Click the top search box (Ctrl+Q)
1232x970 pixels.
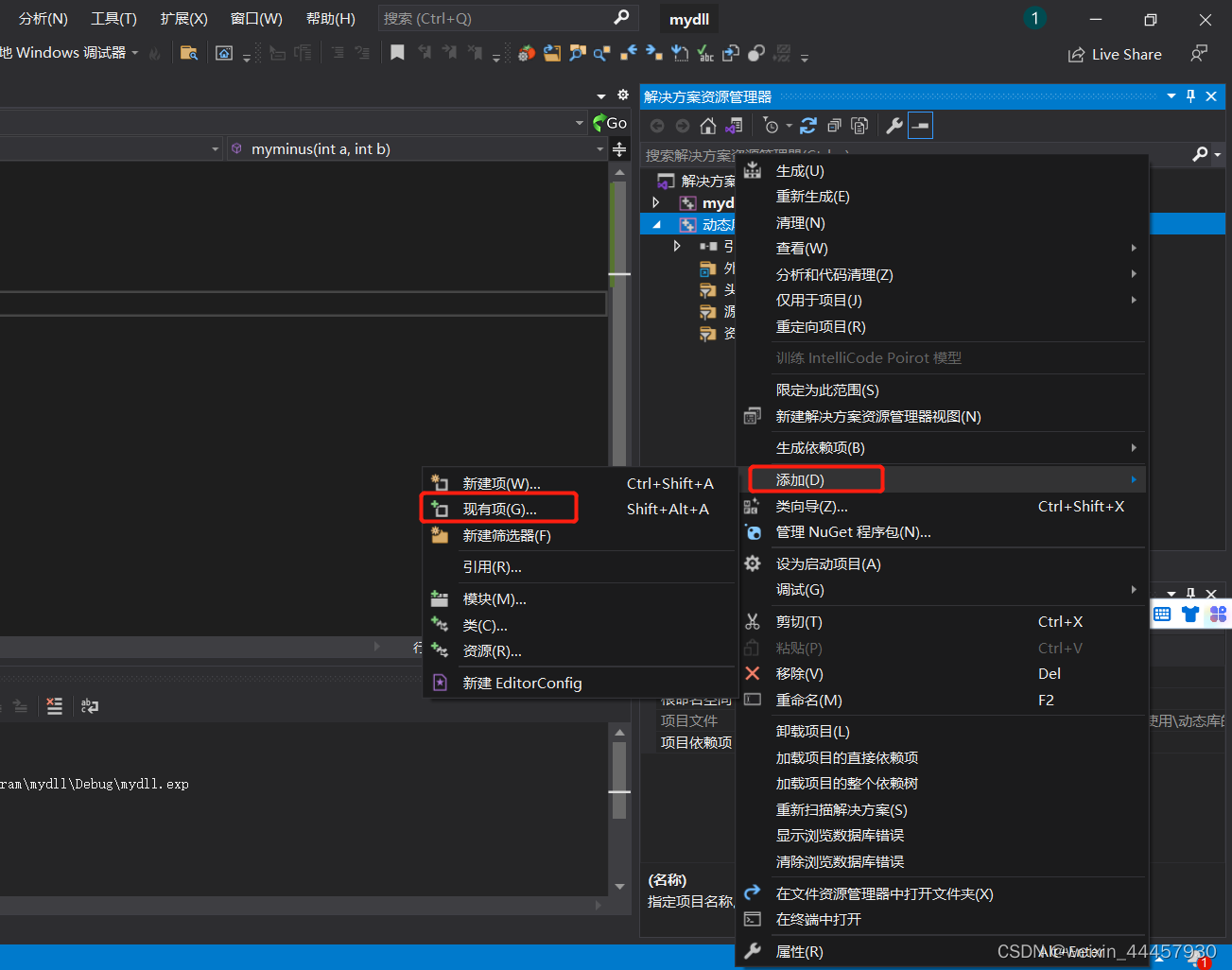point(508,18)
